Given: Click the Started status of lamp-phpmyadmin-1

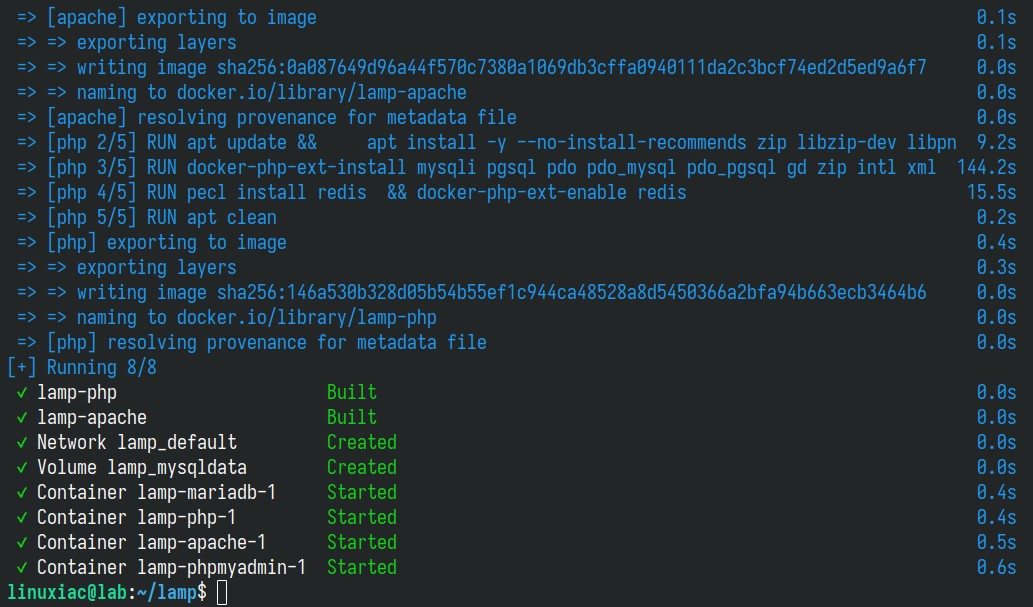Looking at the screenshot, I should pyautogui.click(x=361, y=567).
